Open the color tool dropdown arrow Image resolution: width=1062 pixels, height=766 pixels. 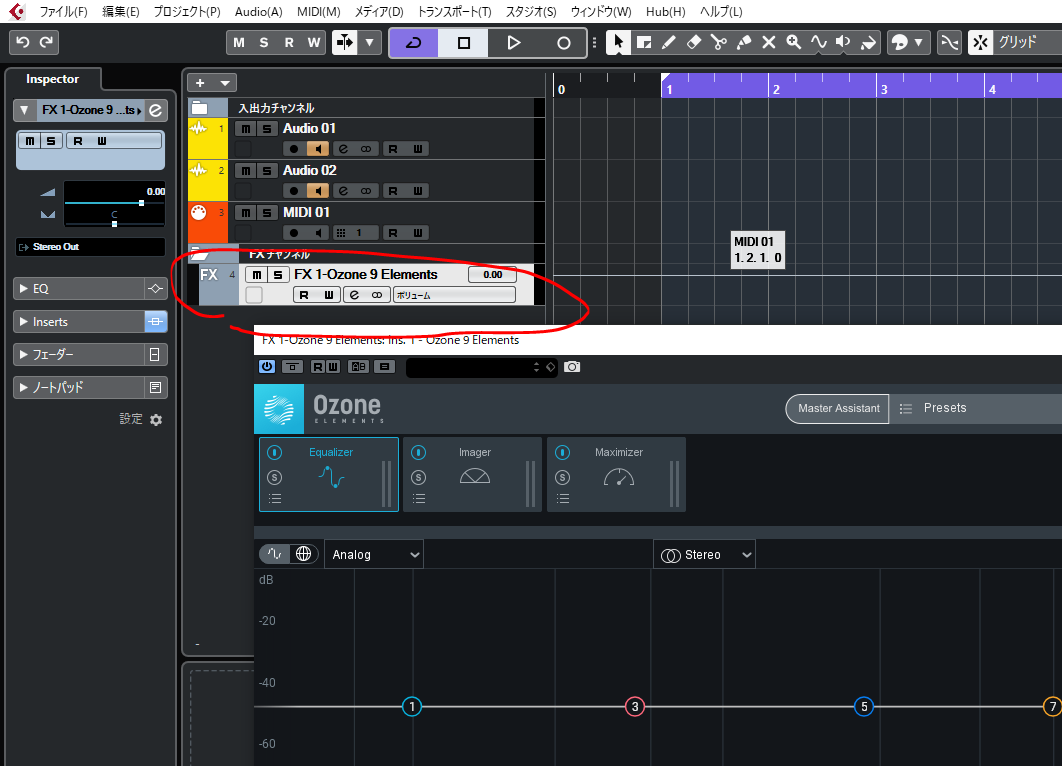tap(918, 43)
